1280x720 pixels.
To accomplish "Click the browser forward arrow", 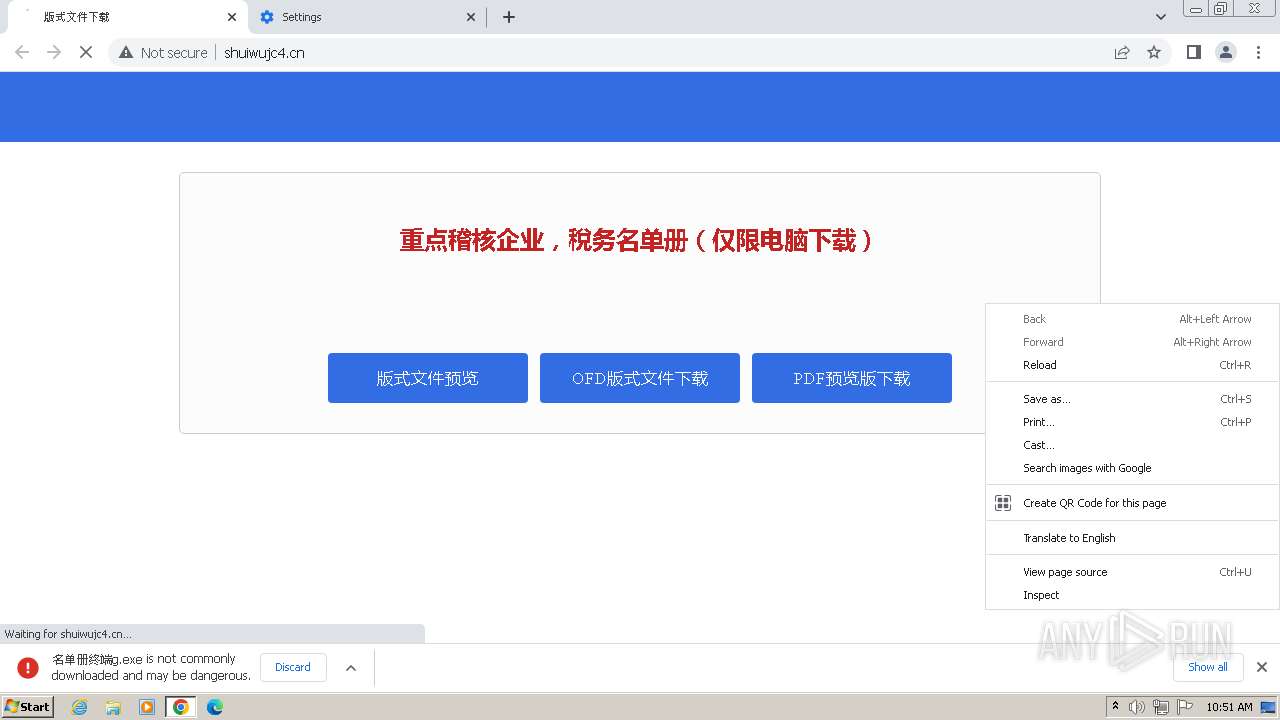I will (54, 52).
